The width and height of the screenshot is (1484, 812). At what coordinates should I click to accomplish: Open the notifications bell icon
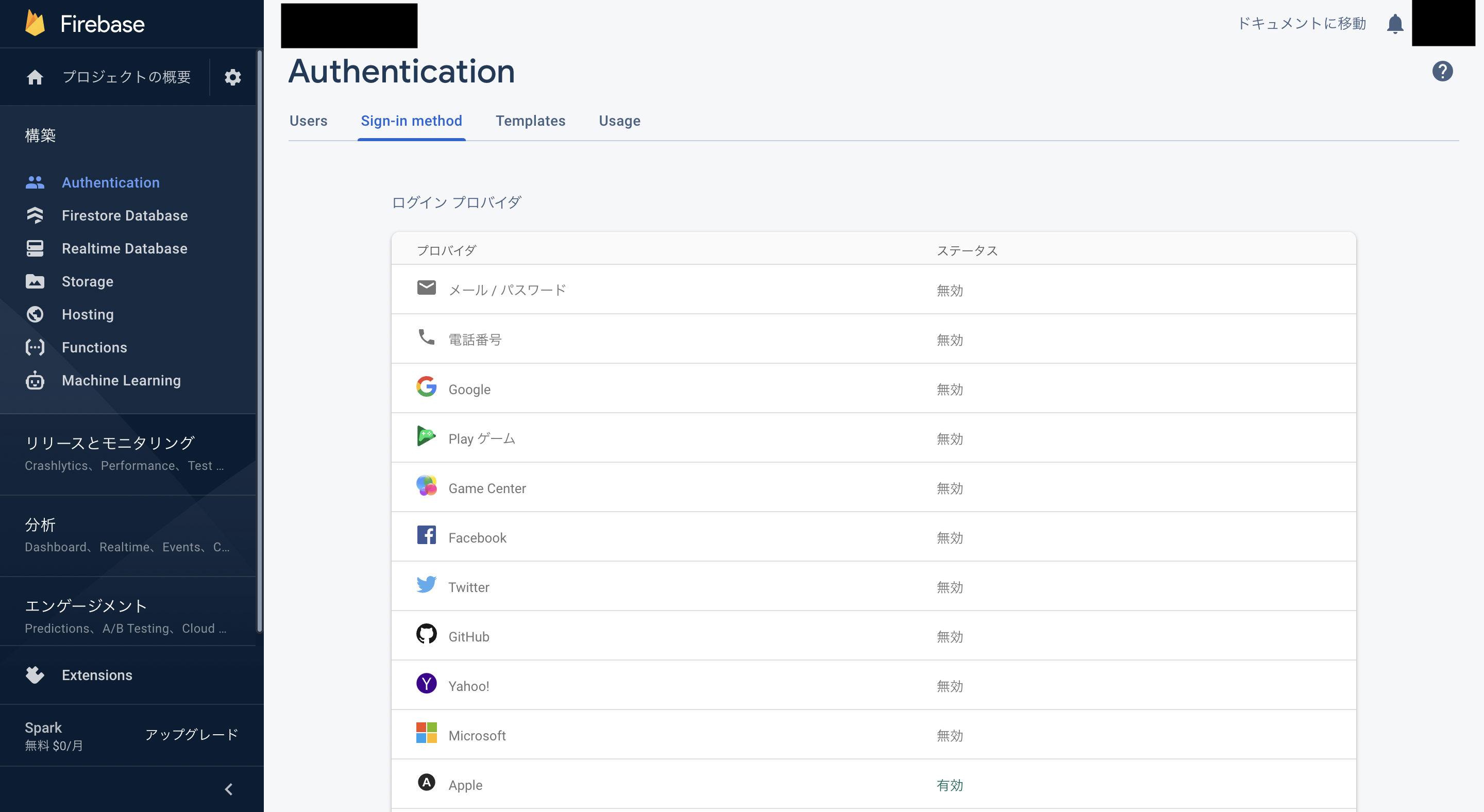(1394, 24)
